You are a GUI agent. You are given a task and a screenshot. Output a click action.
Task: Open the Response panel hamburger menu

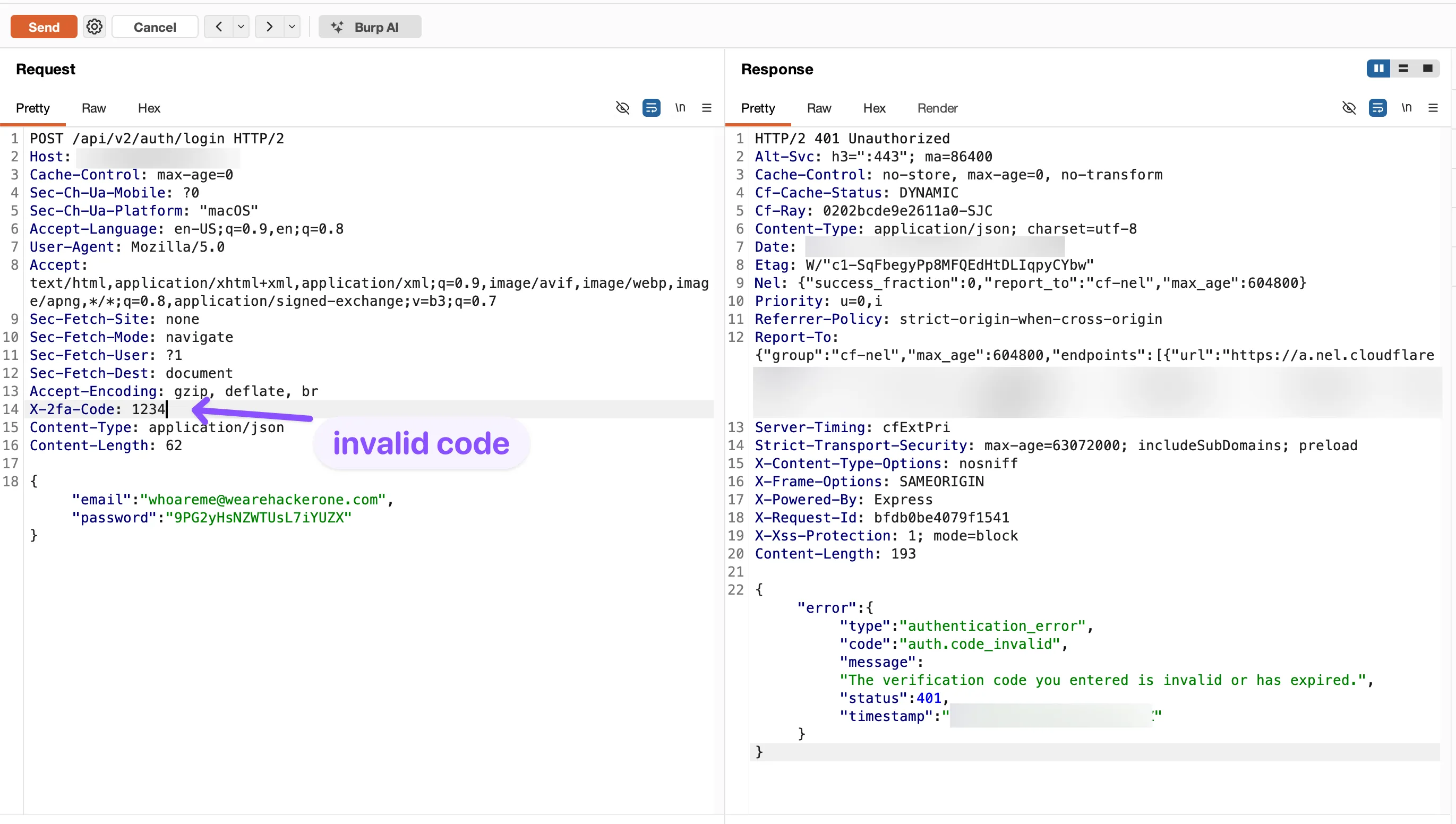coord(1433,108)
